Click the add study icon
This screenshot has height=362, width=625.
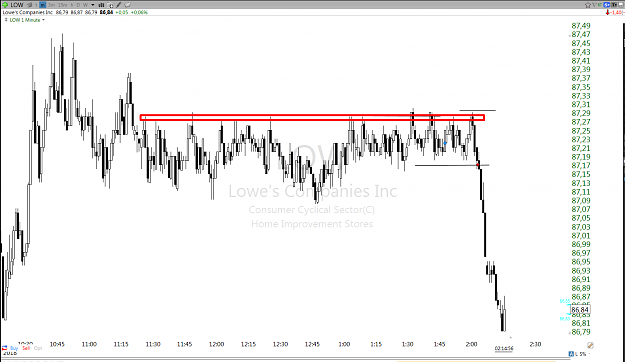(x=110, y=5)
